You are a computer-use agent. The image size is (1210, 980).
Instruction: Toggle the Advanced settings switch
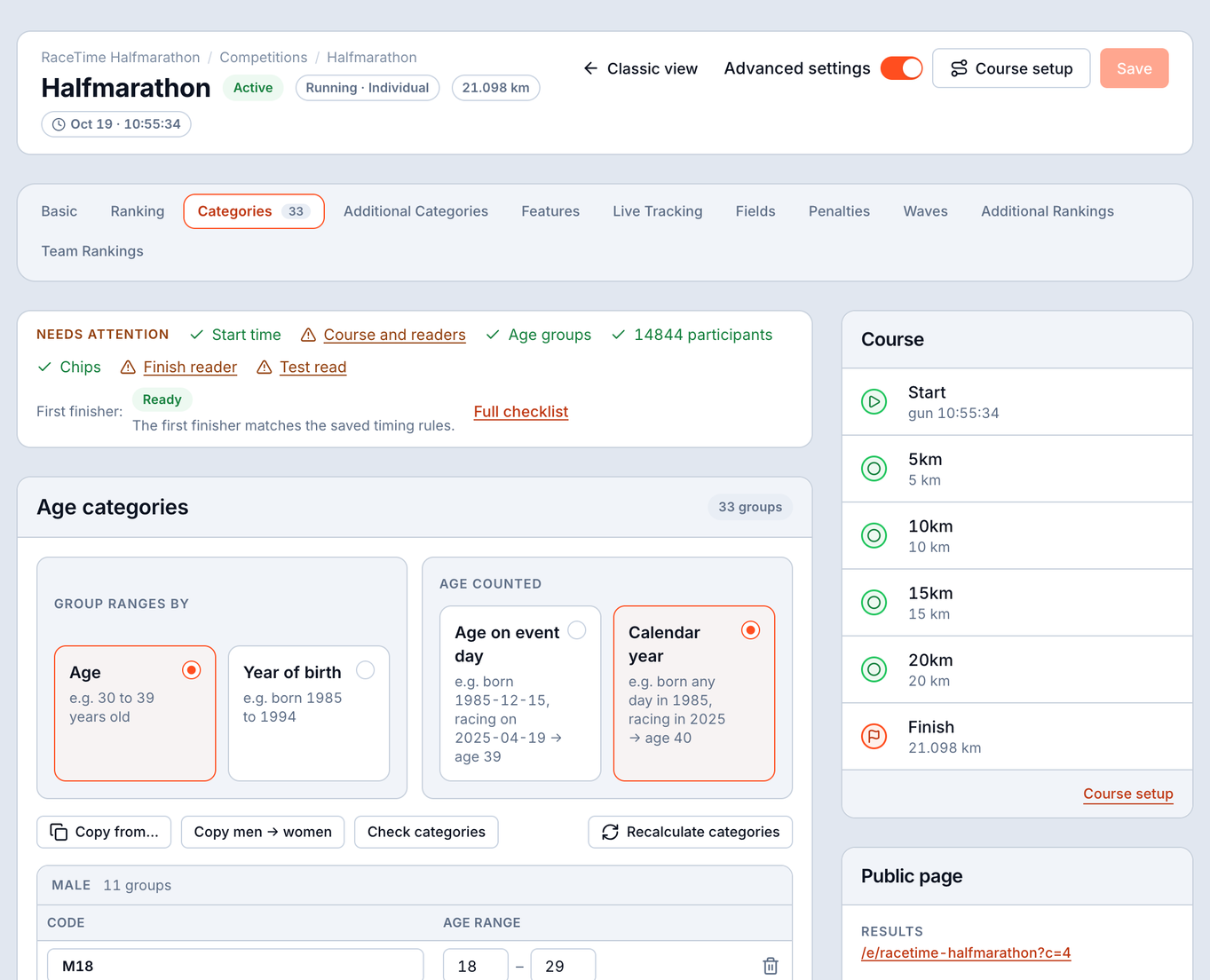[901, 68]
